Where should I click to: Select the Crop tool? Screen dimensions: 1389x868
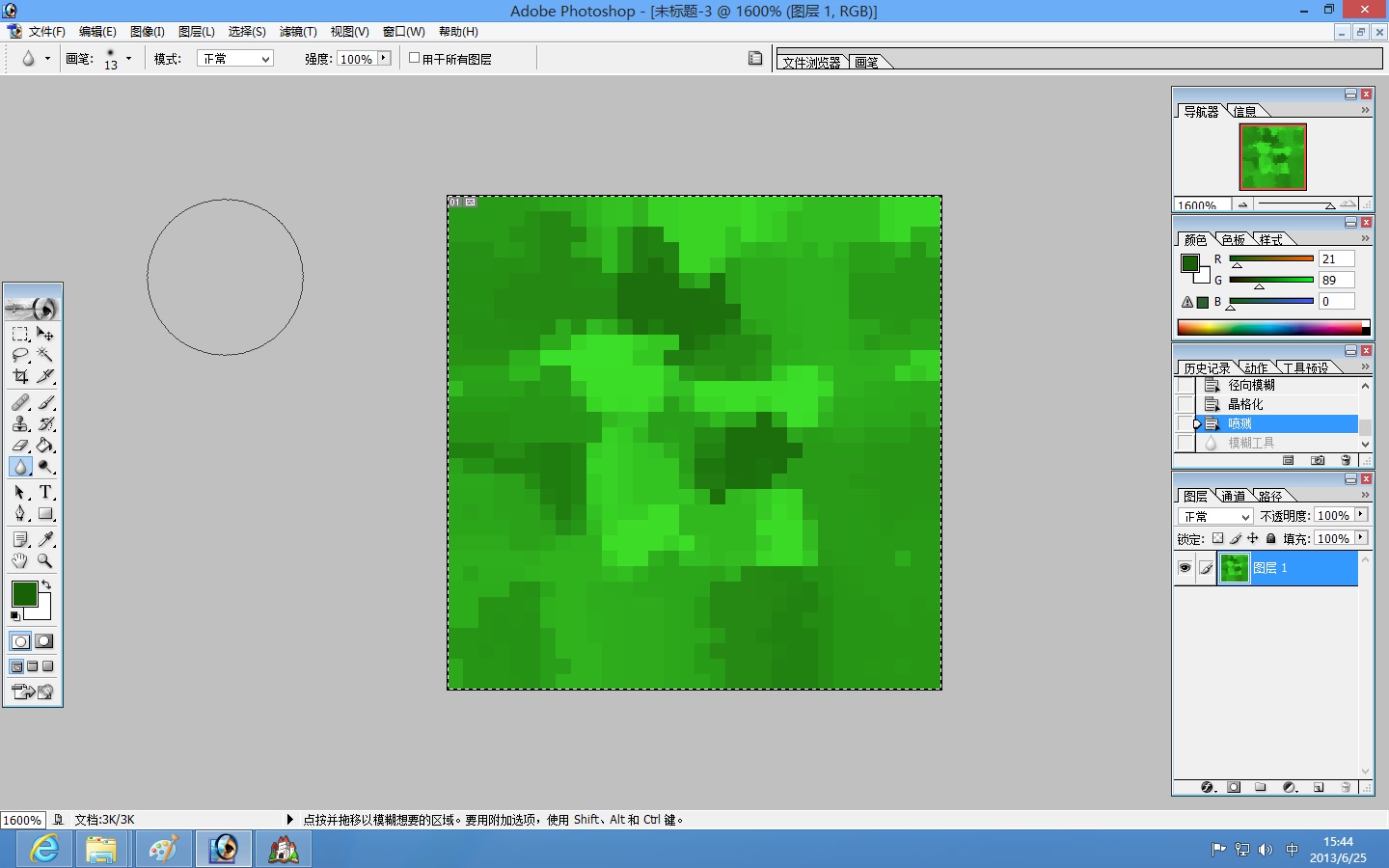20,376
